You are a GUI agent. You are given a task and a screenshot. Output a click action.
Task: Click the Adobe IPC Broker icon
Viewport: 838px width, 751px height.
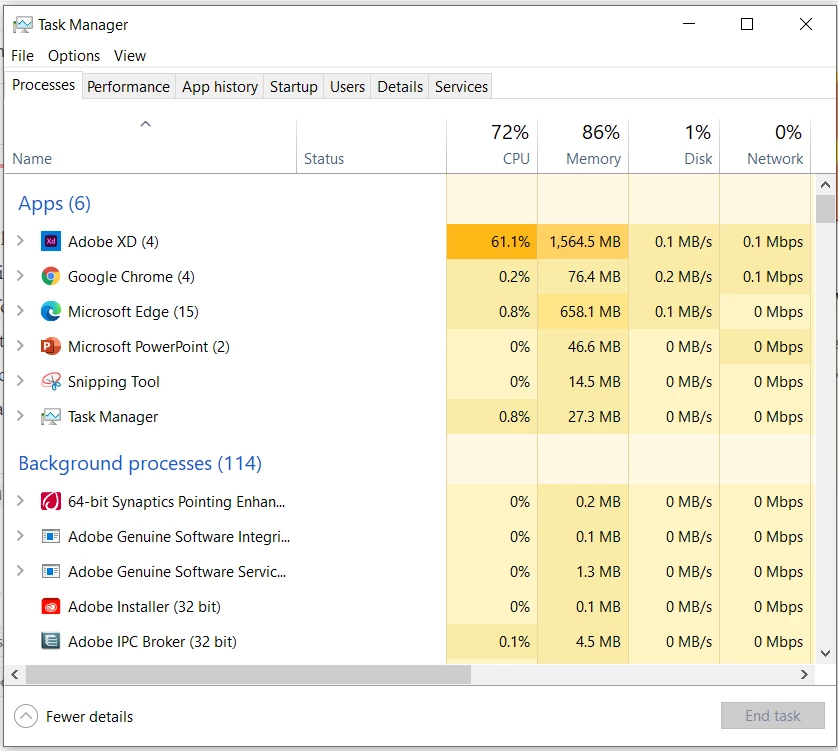tap(51, 641)
